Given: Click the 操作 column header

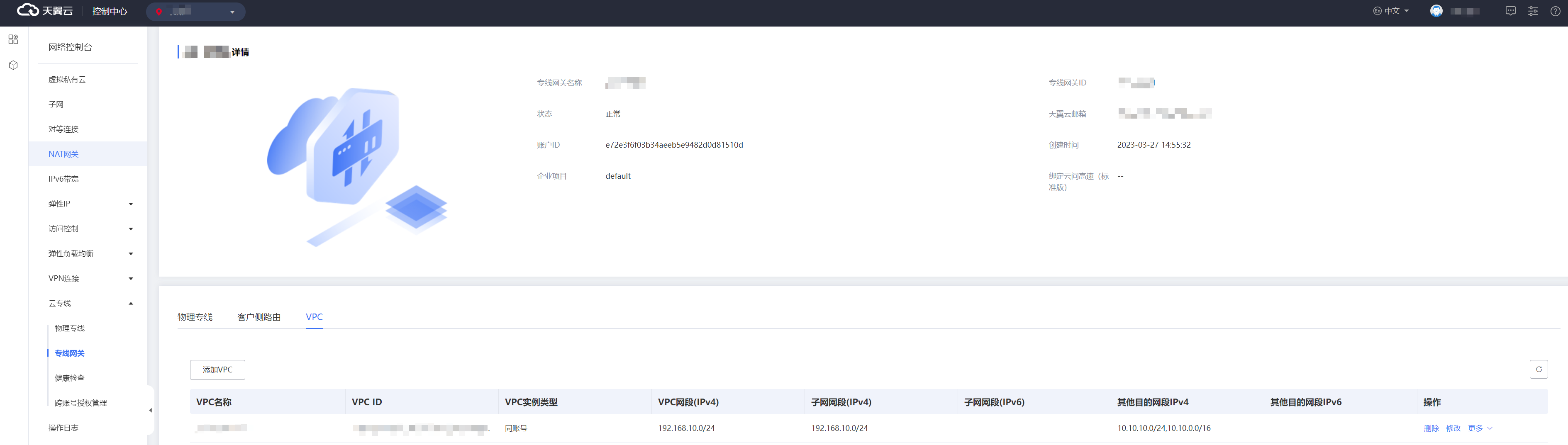Looking at the screenshot, I should coord(1431,402).
